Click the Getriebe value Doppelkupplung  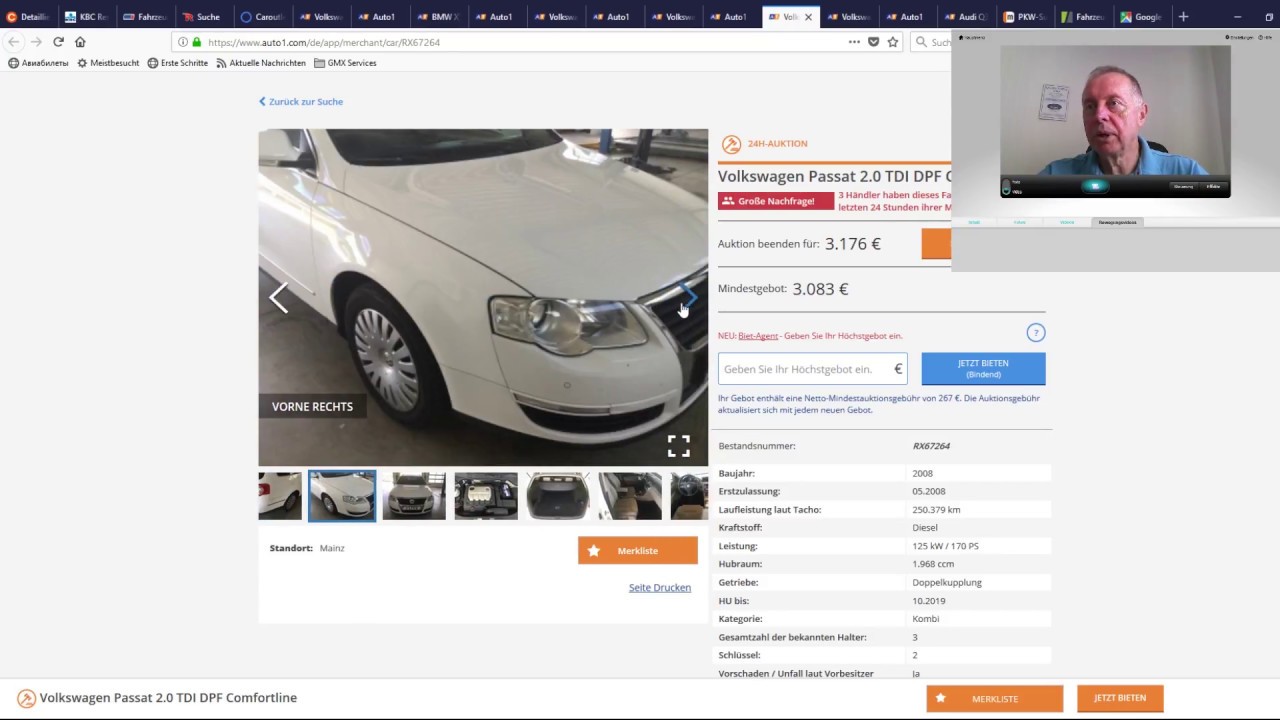pyautogui.click(x=947, y=583)
